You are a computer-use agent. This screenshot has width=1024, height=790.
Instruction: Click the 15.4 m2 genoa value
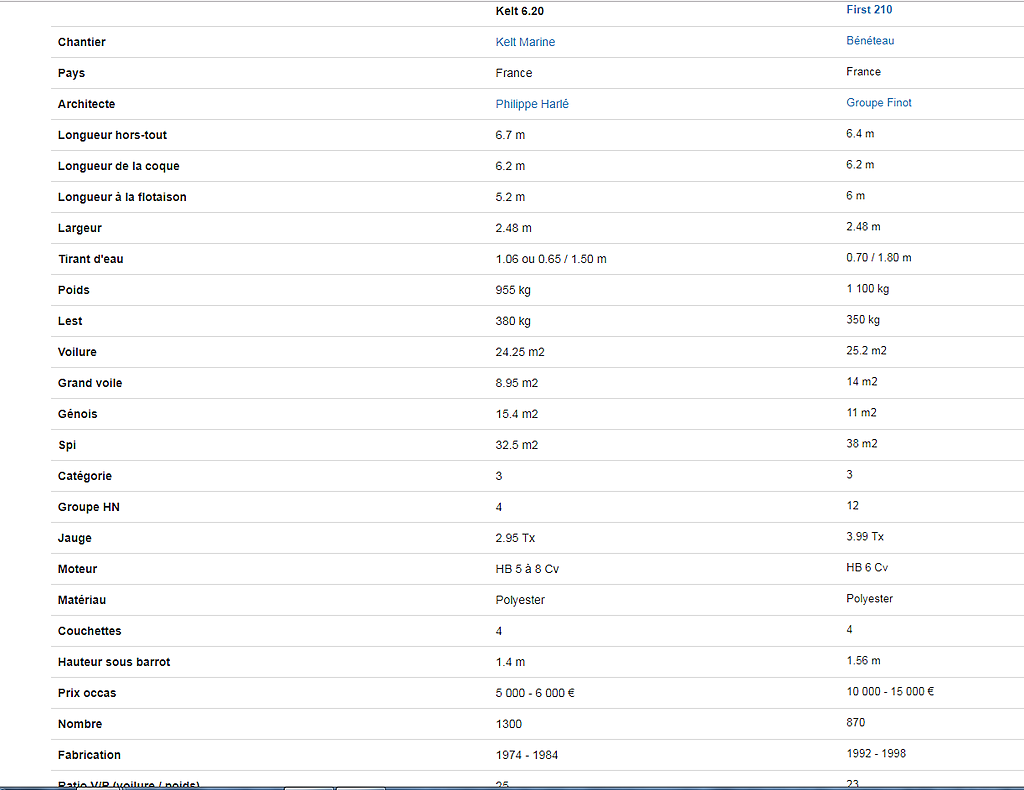click(x=517, y=414)
